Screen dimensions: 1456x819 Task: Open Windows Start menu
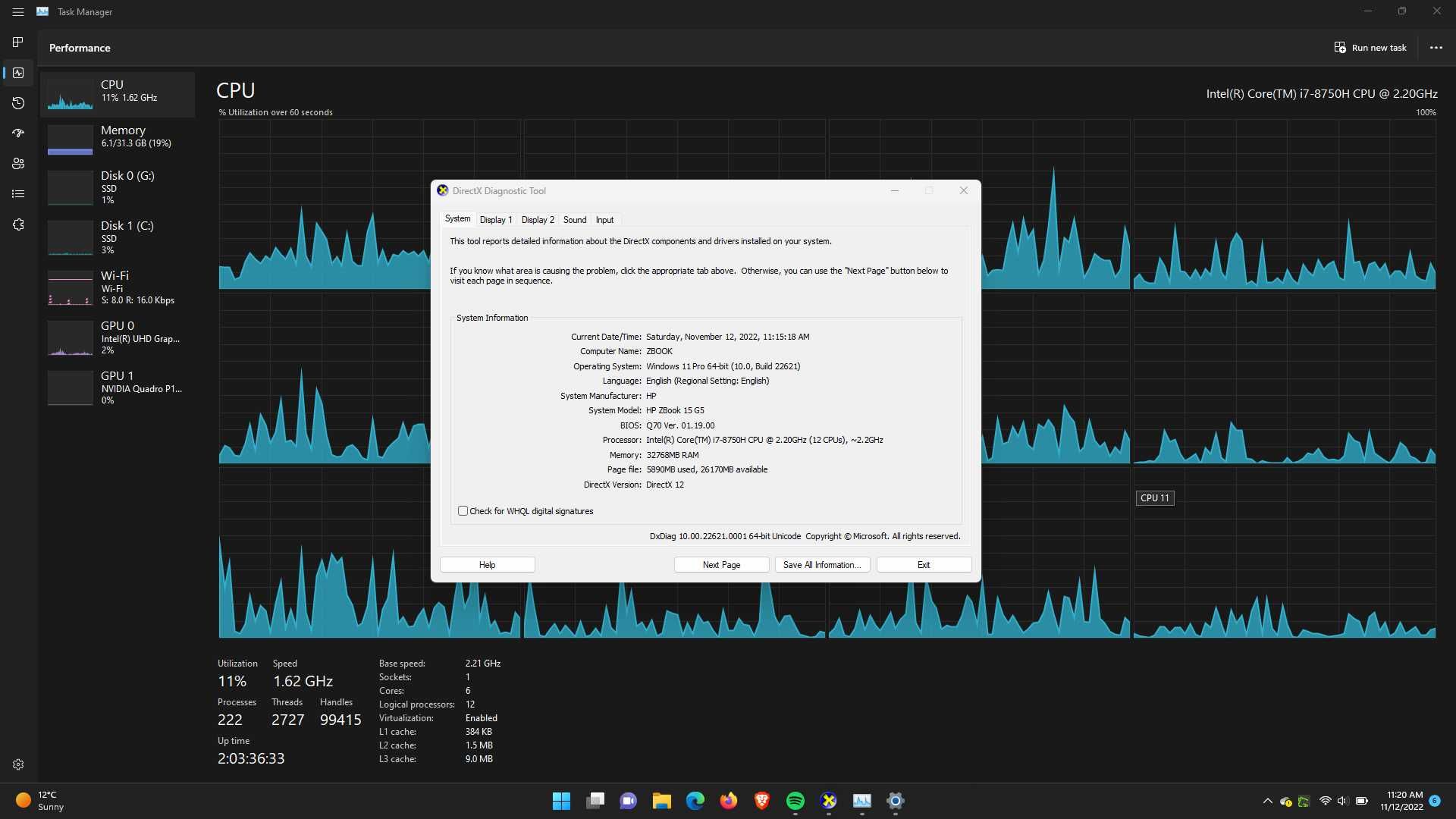(561, 801)
